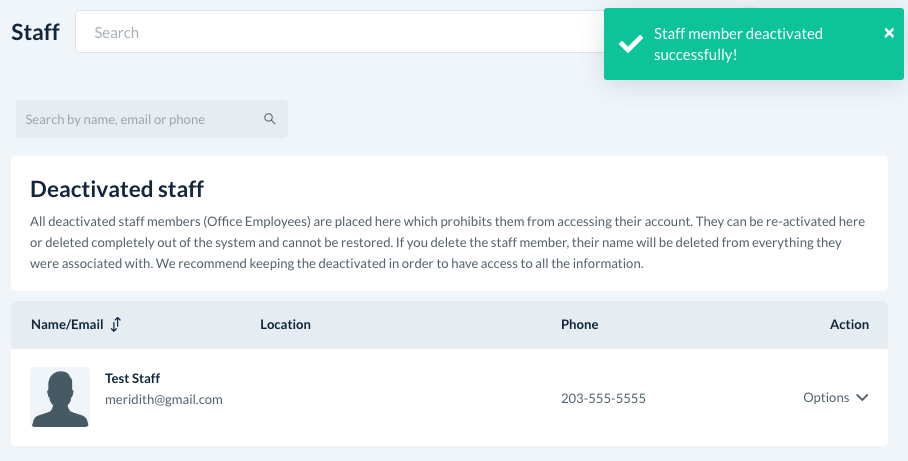Click the magnifier icon in staff search
Viewport: 908px width, 461px height.
point(270,119)
